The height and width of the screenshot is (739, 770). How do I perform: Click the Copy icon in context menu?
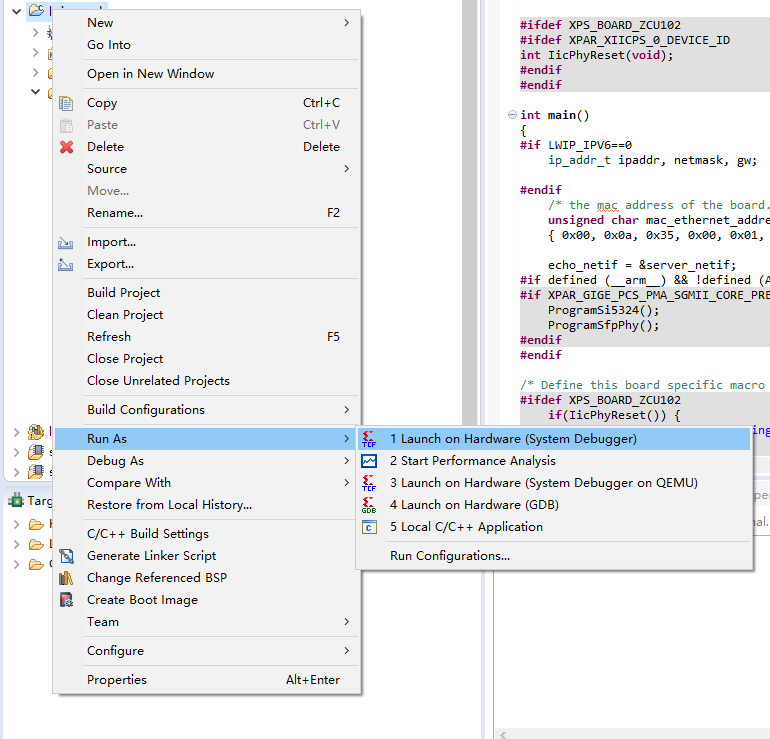coord(67,103)
